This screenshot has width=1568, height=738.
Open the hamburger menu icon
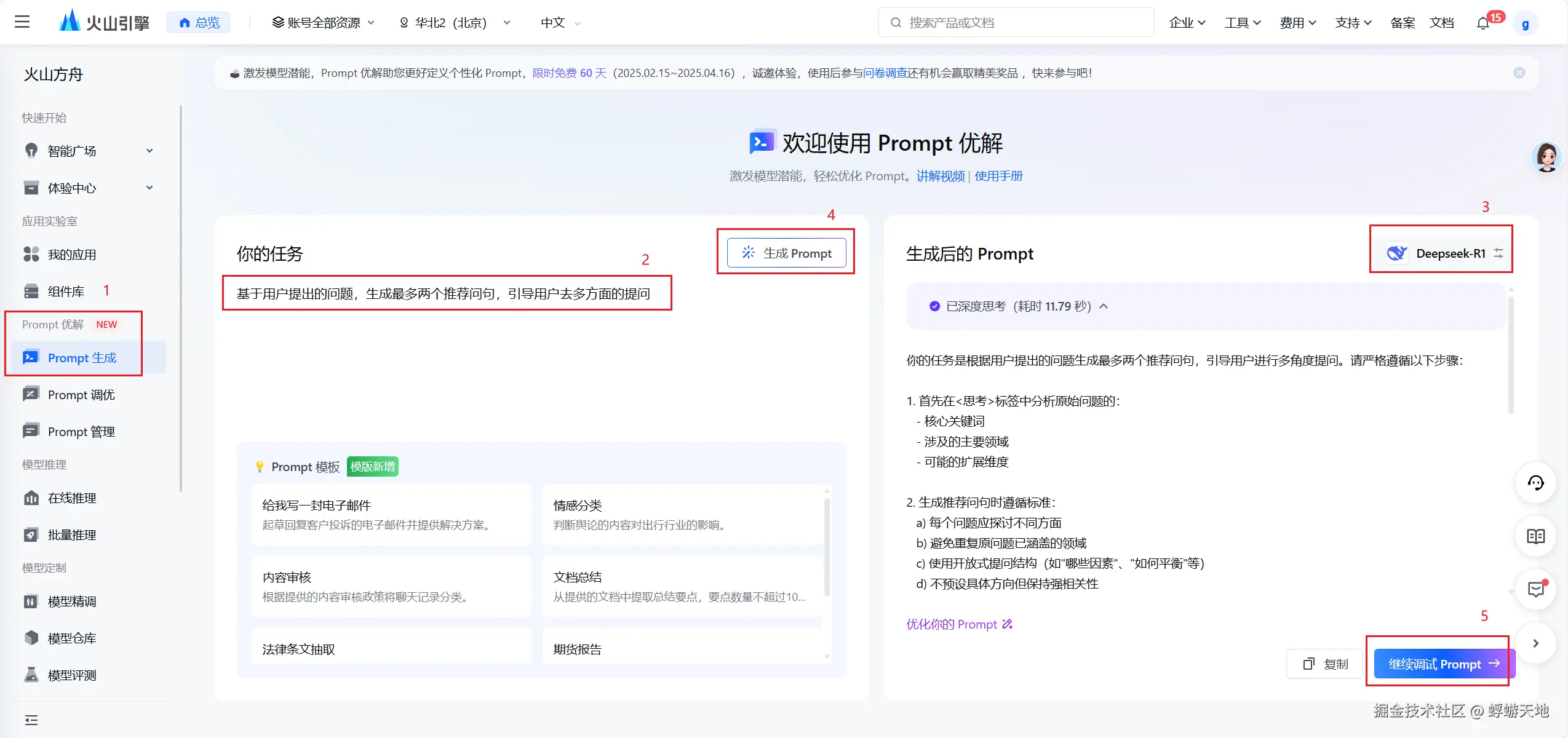[22, 22]
